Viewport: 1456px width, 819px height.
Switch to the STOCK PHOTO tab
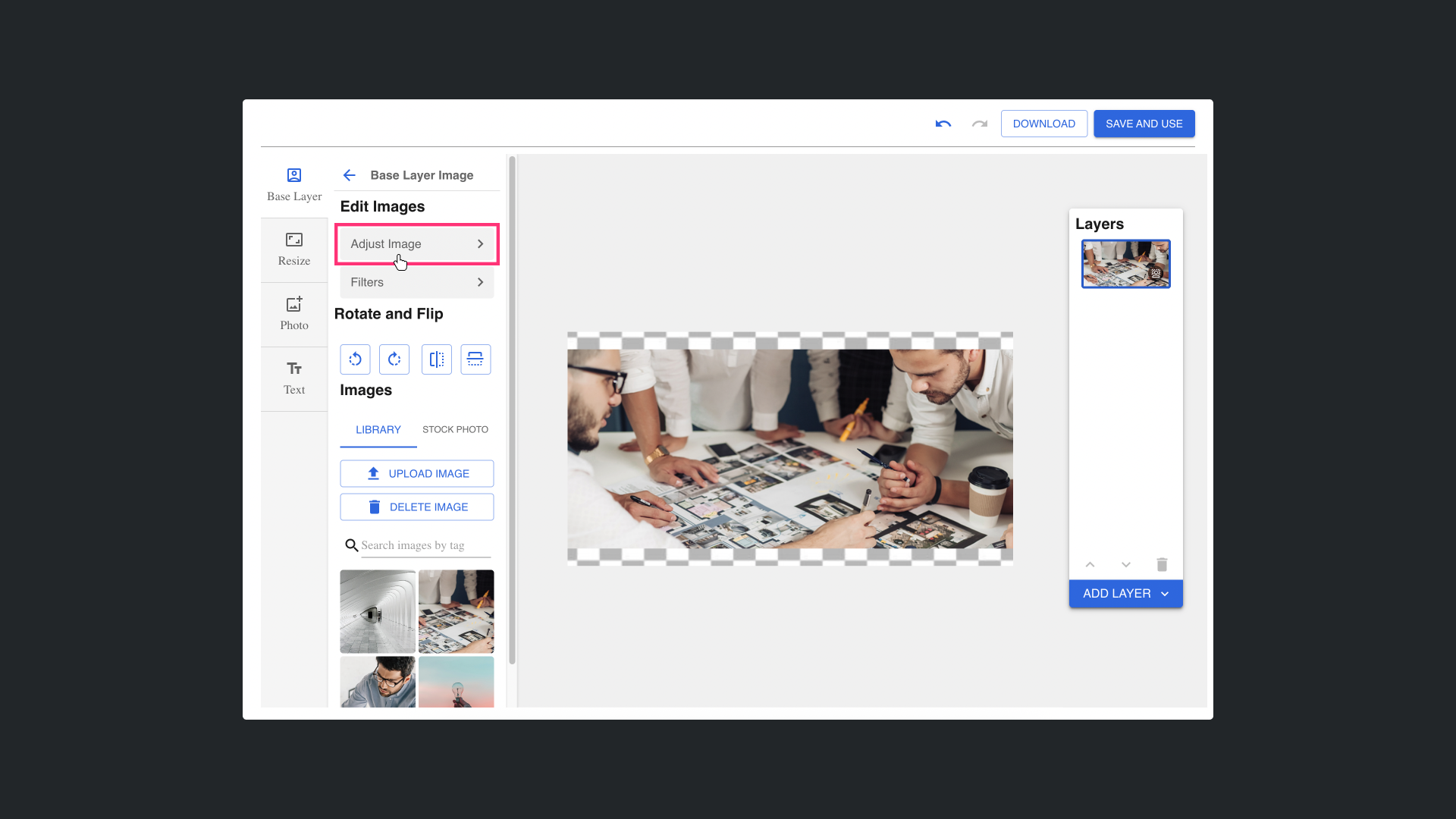click(455, 429)
